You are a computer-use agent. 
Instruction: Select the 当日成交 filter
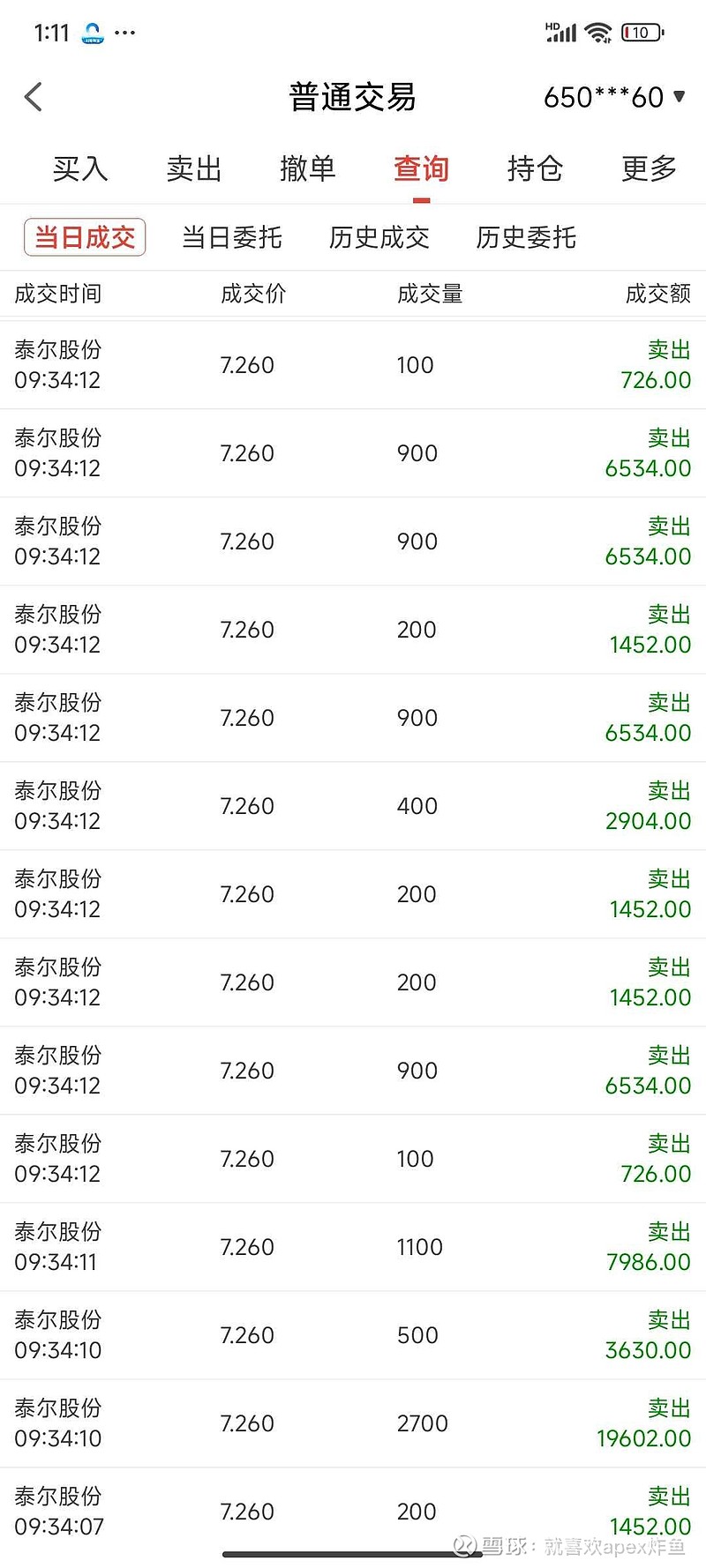[x=85, y=237]
